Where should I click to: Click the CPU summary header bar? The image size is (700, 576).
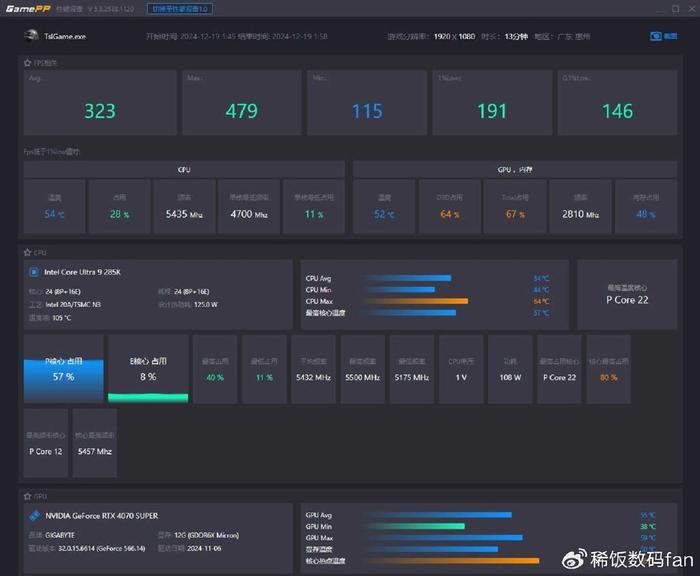click(x=184, y=170)
